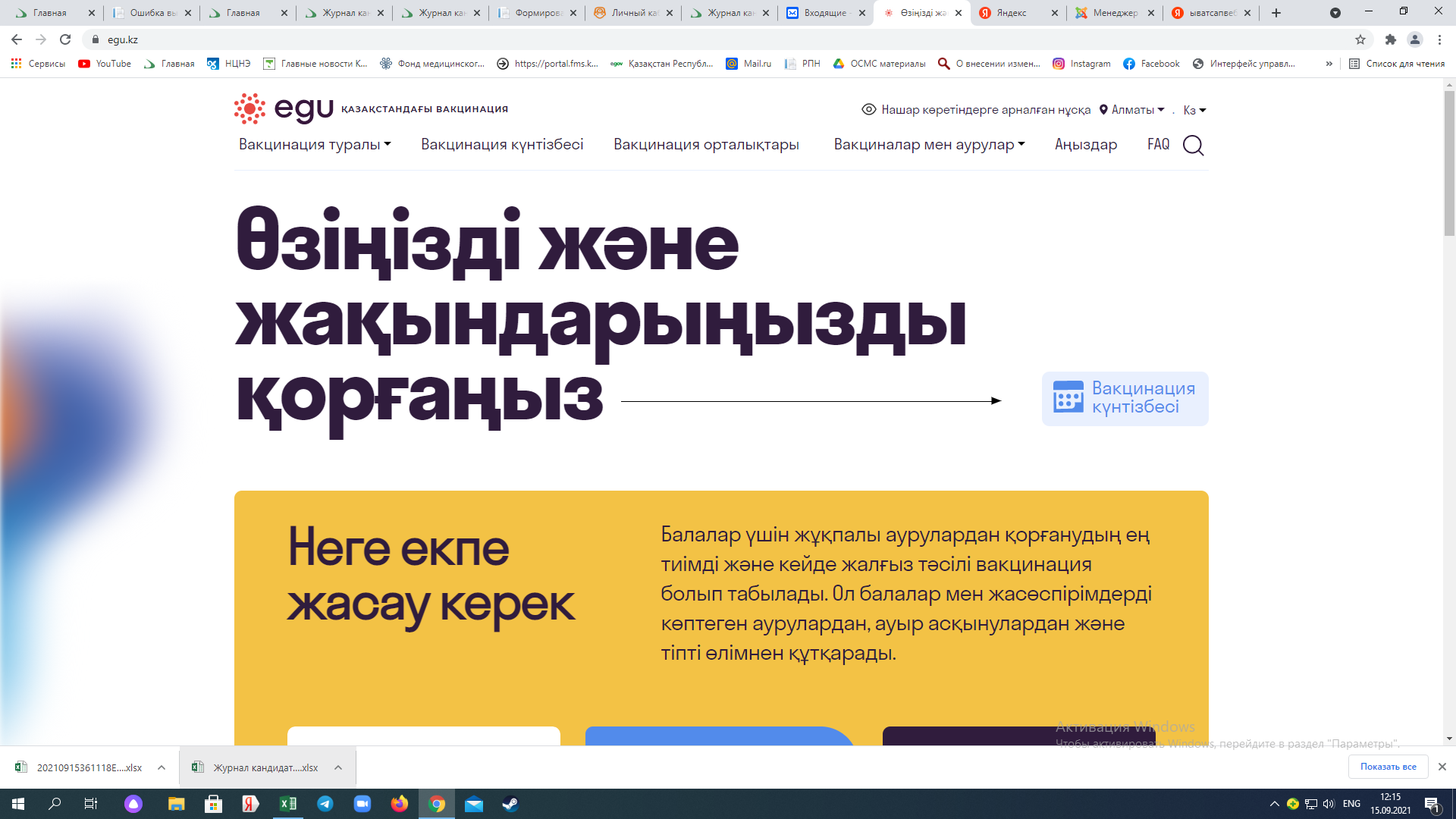Open Список для чтения reading list
The width and height of the screenshot is (1456, 819).
coord(1397,64)
